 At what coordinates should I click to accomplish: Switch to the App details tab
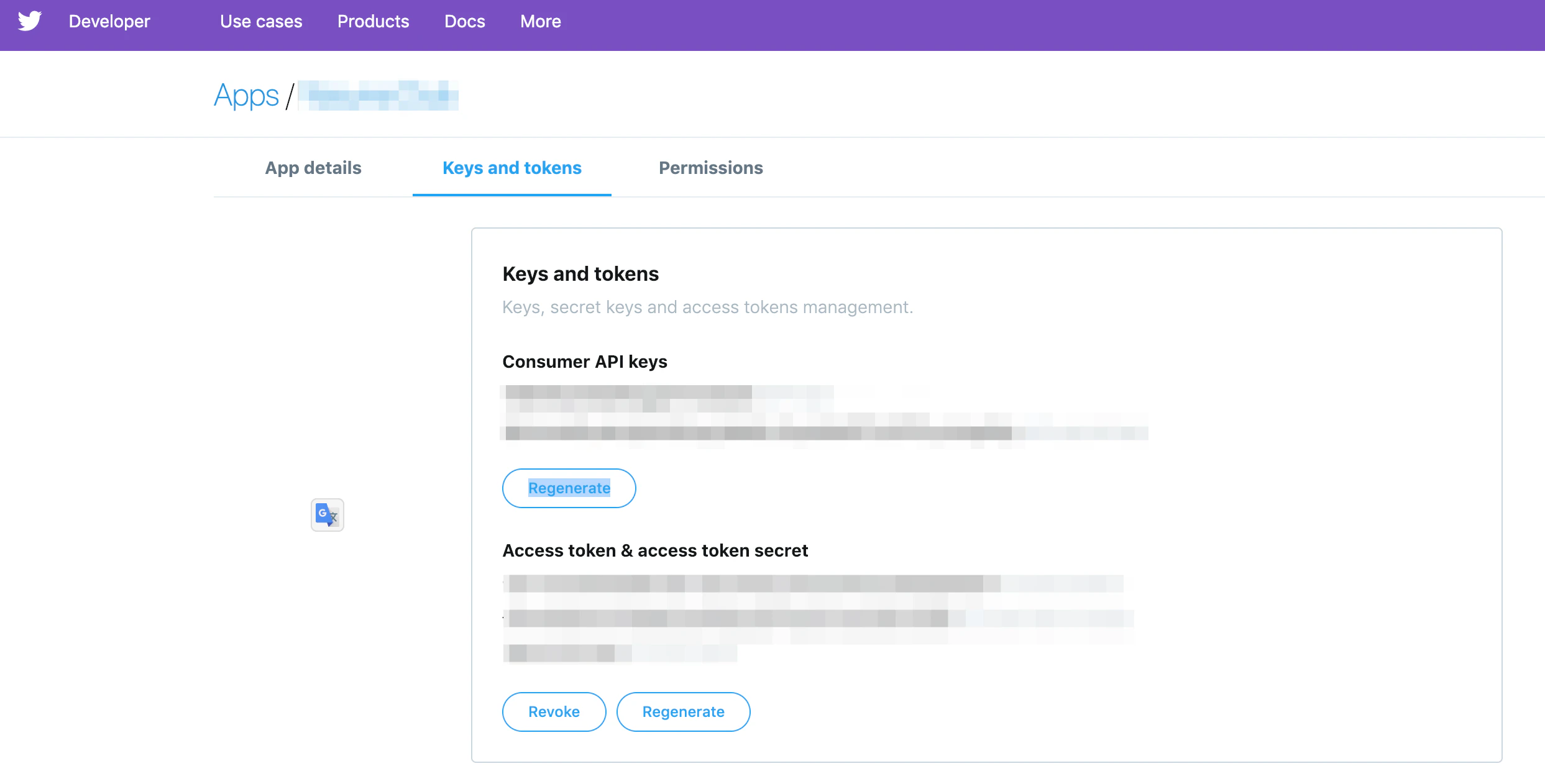pyautogui.click(x=313, y=168)
